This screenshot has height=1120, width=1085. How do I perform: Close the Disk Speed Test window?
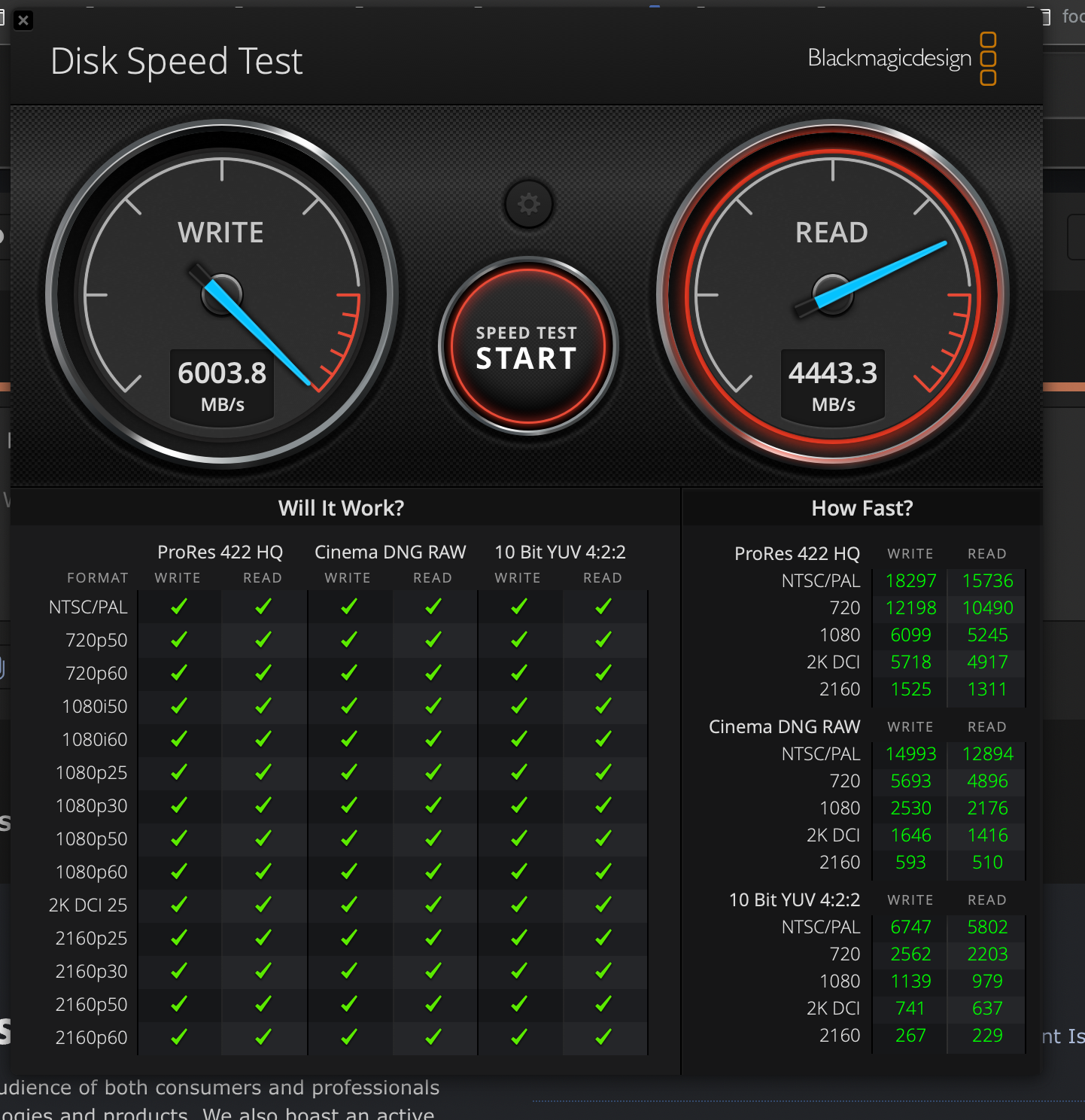(23, 20)
